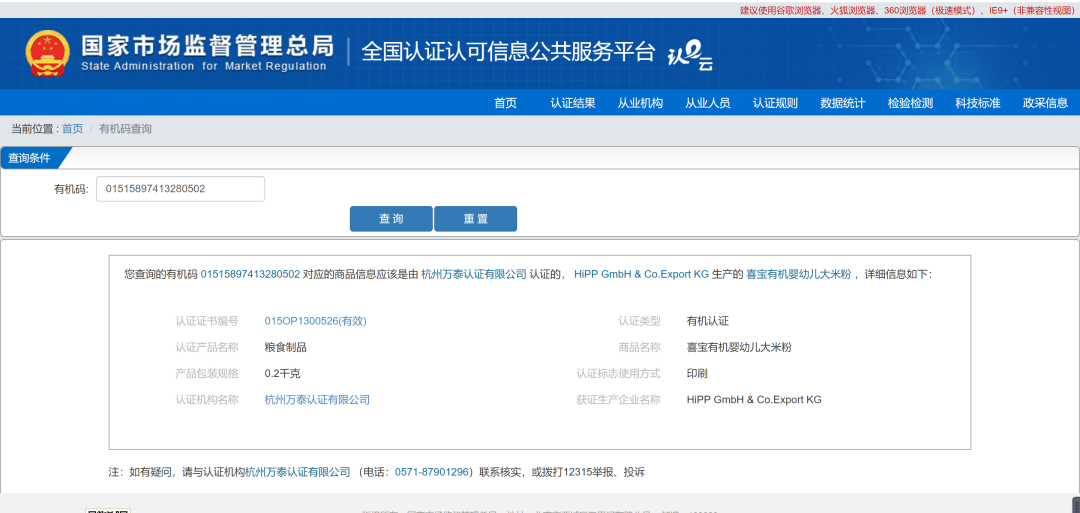Image resolution: width=1080 pixels, height=513 pixels.
Task: Open certificate number 015OP1300526(有效) link
Action: tap(315, 321)
